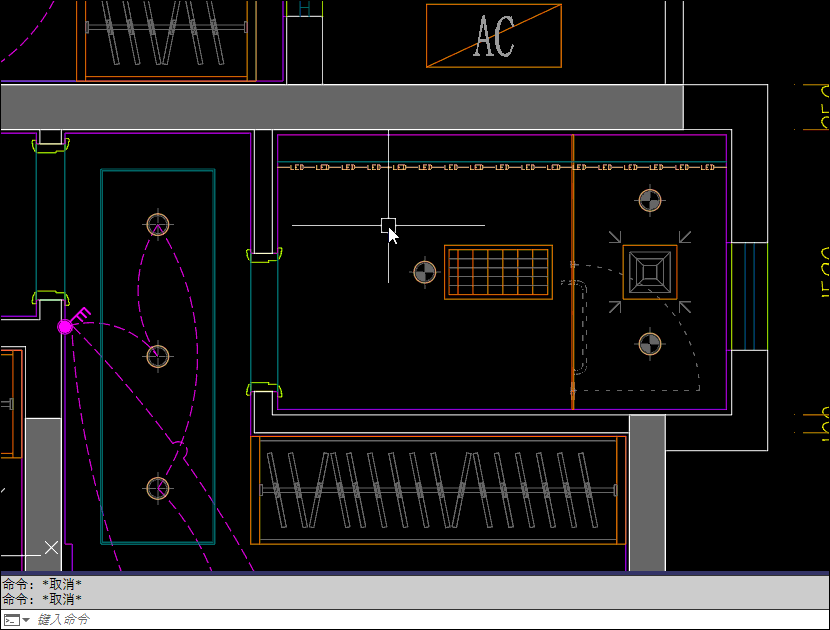Click the white pickbox at the crosshair center
This screenshot has width=830, height=630.
tap(388, 225)
